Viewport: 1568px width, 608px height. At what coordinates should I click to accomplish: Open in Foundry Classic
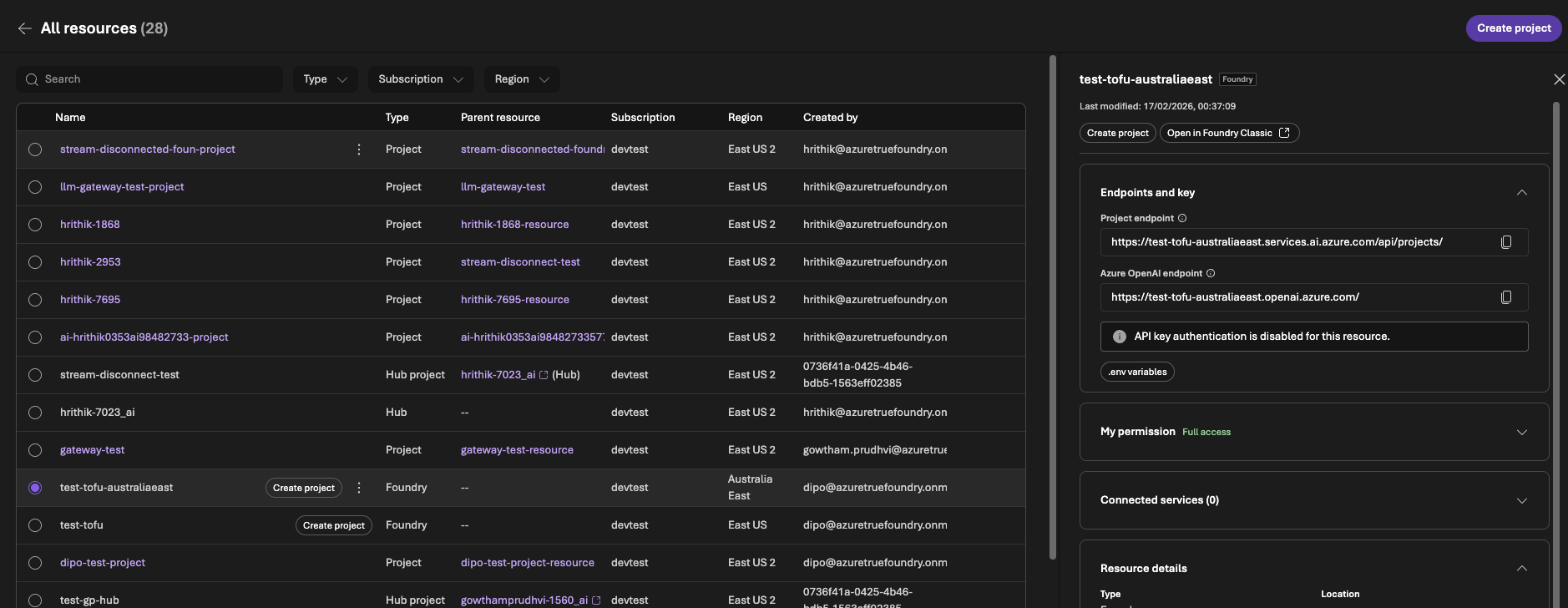pyautogui.click(x=1229, y=133)
